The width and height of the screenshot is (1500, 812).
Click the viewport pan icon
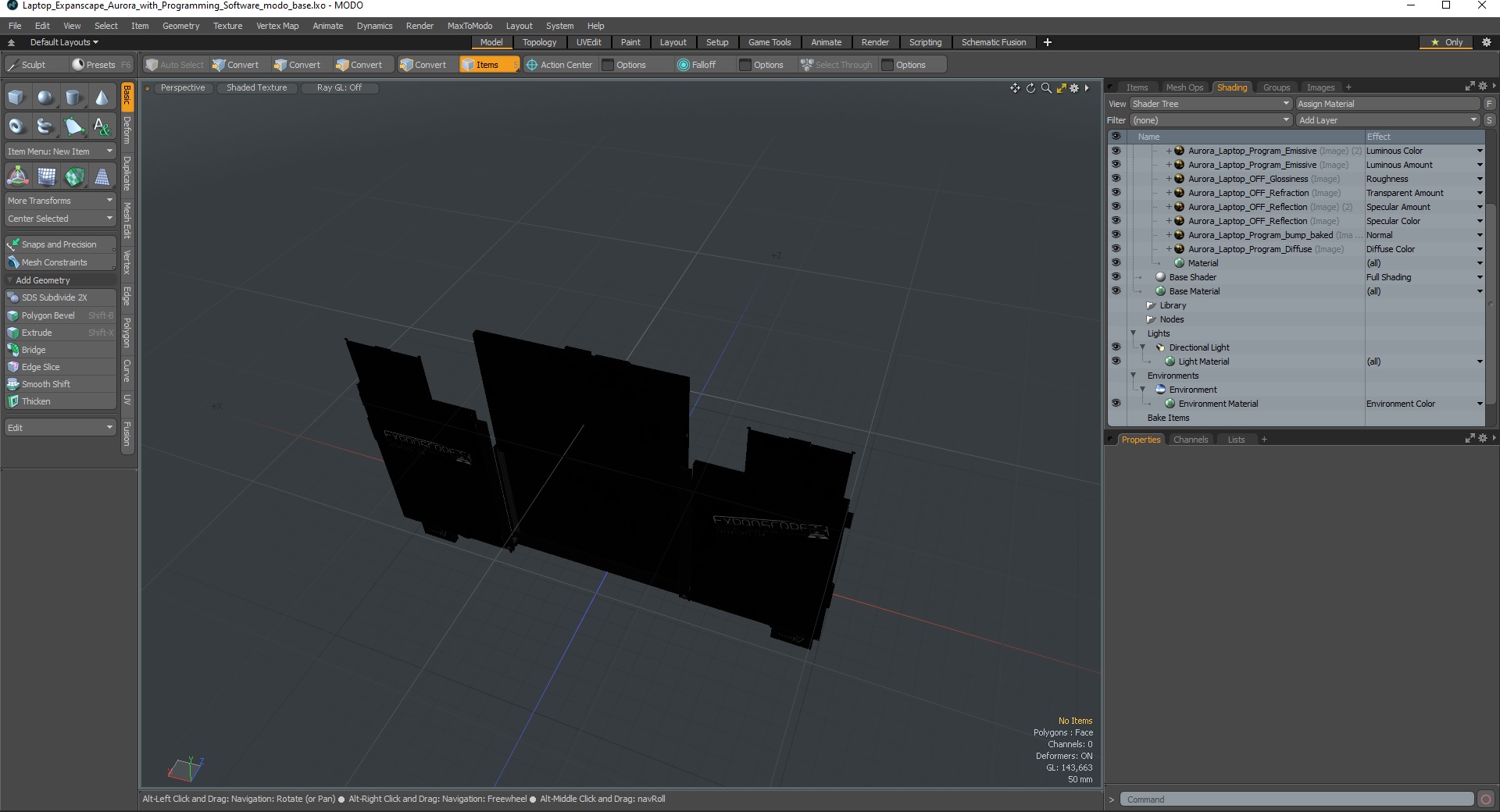coord(1015,88)
